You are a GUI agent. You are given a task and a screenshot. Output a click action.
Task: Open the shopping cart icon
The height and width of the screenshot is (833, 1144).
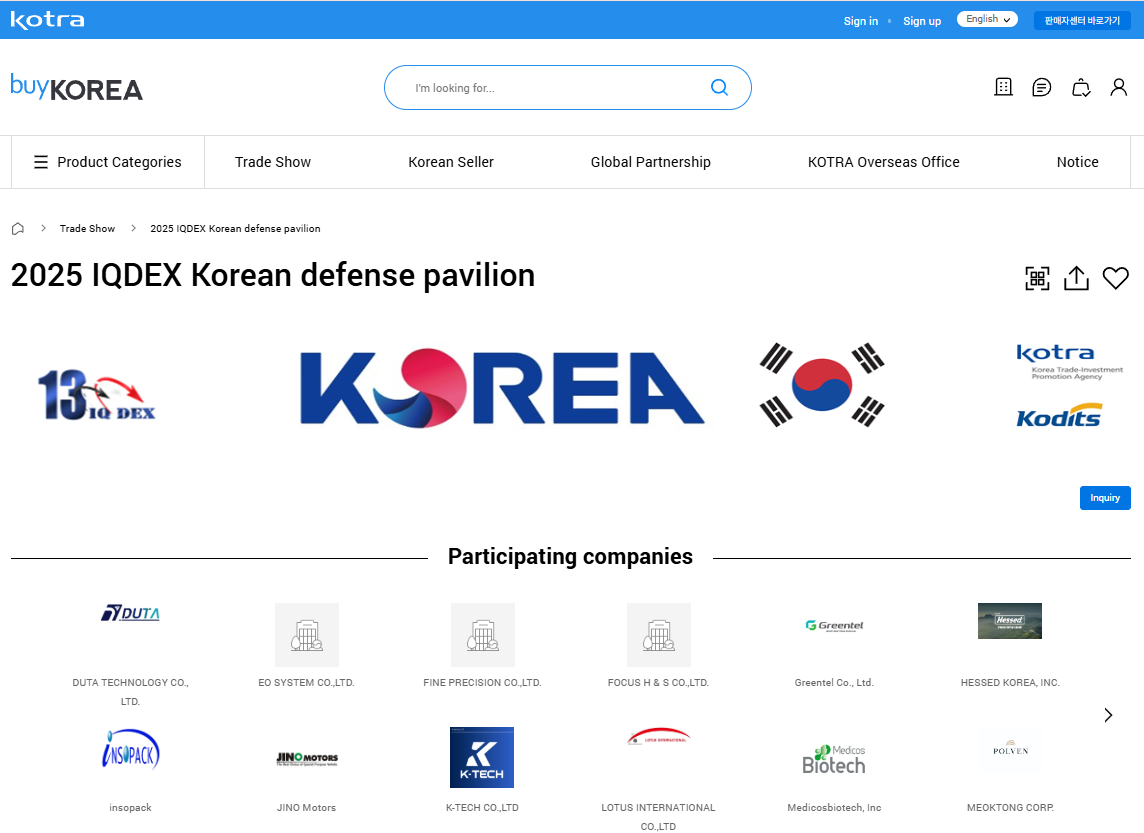(1081, 88)
